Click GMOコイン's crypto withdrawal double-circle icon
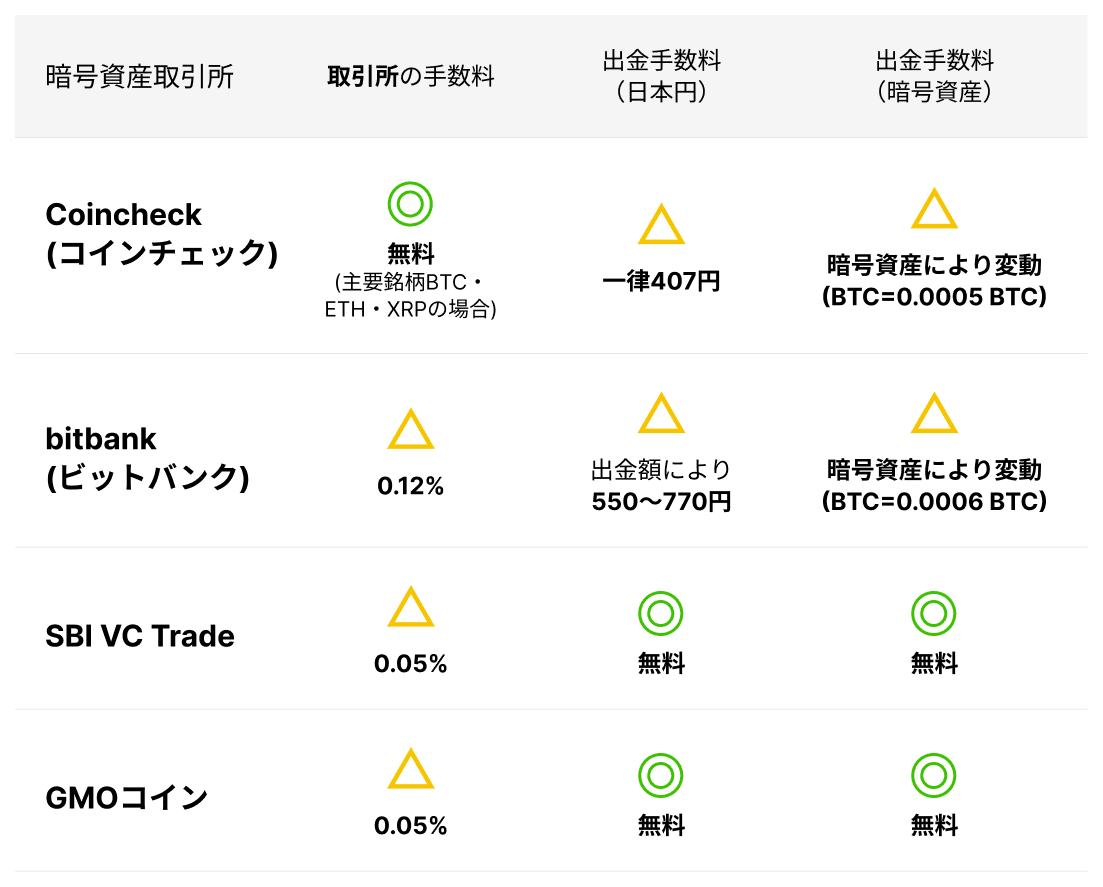This screenshot has width=1103, height=887. tap(934, 775)
